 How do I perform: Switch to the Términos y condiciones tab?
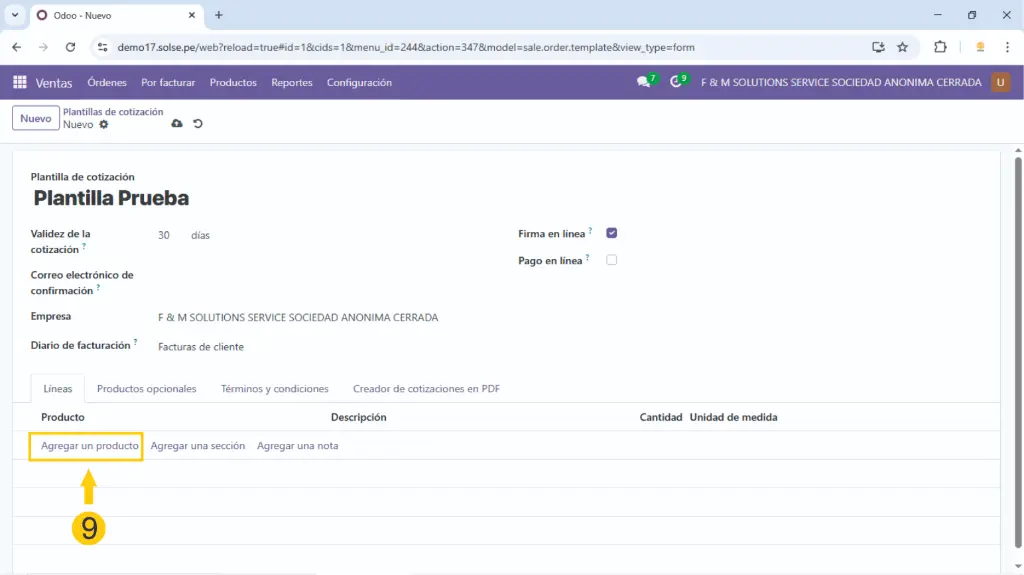tap(274, 389)
